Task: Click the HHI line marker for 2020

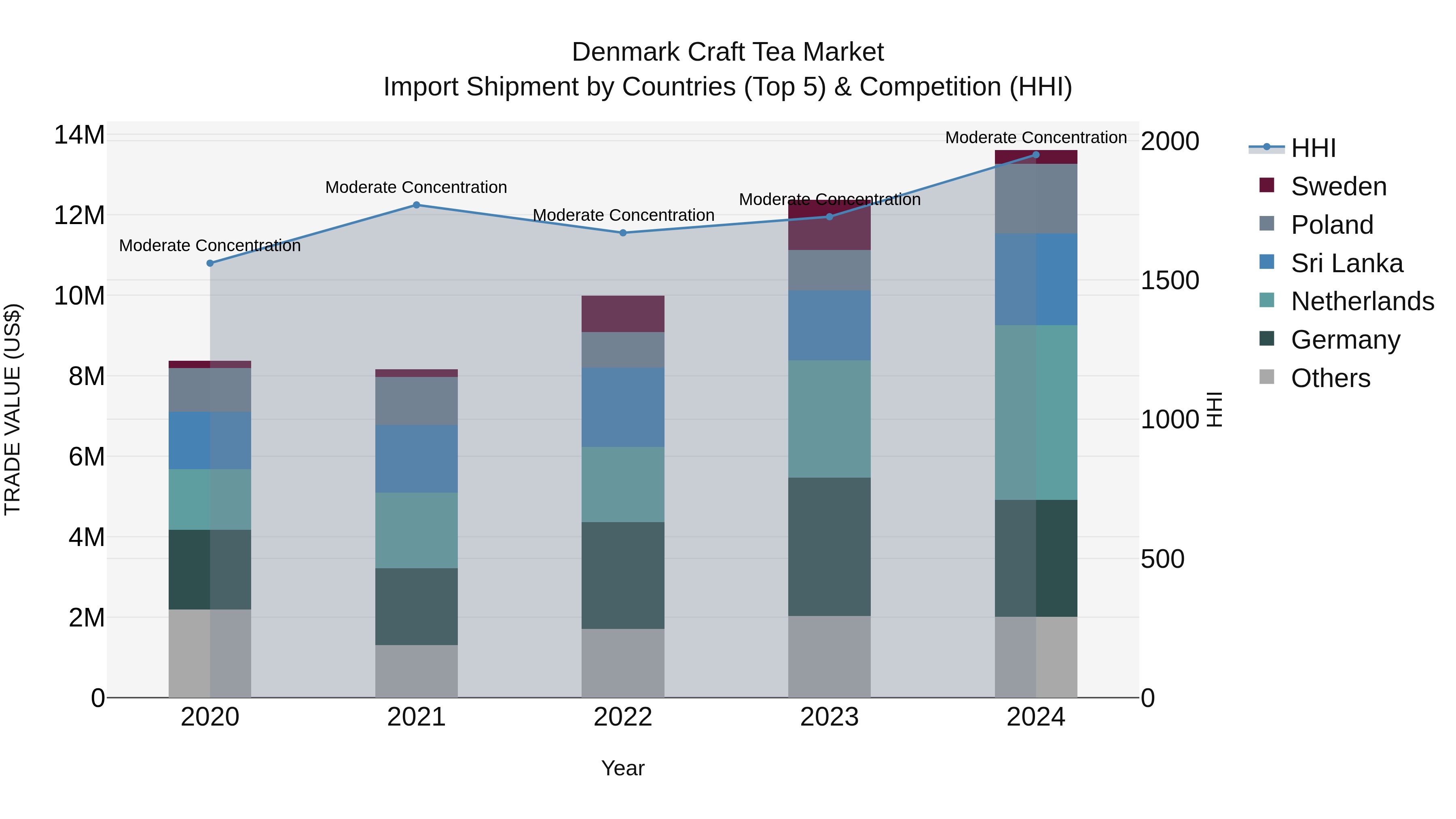Action: [210, 263]
